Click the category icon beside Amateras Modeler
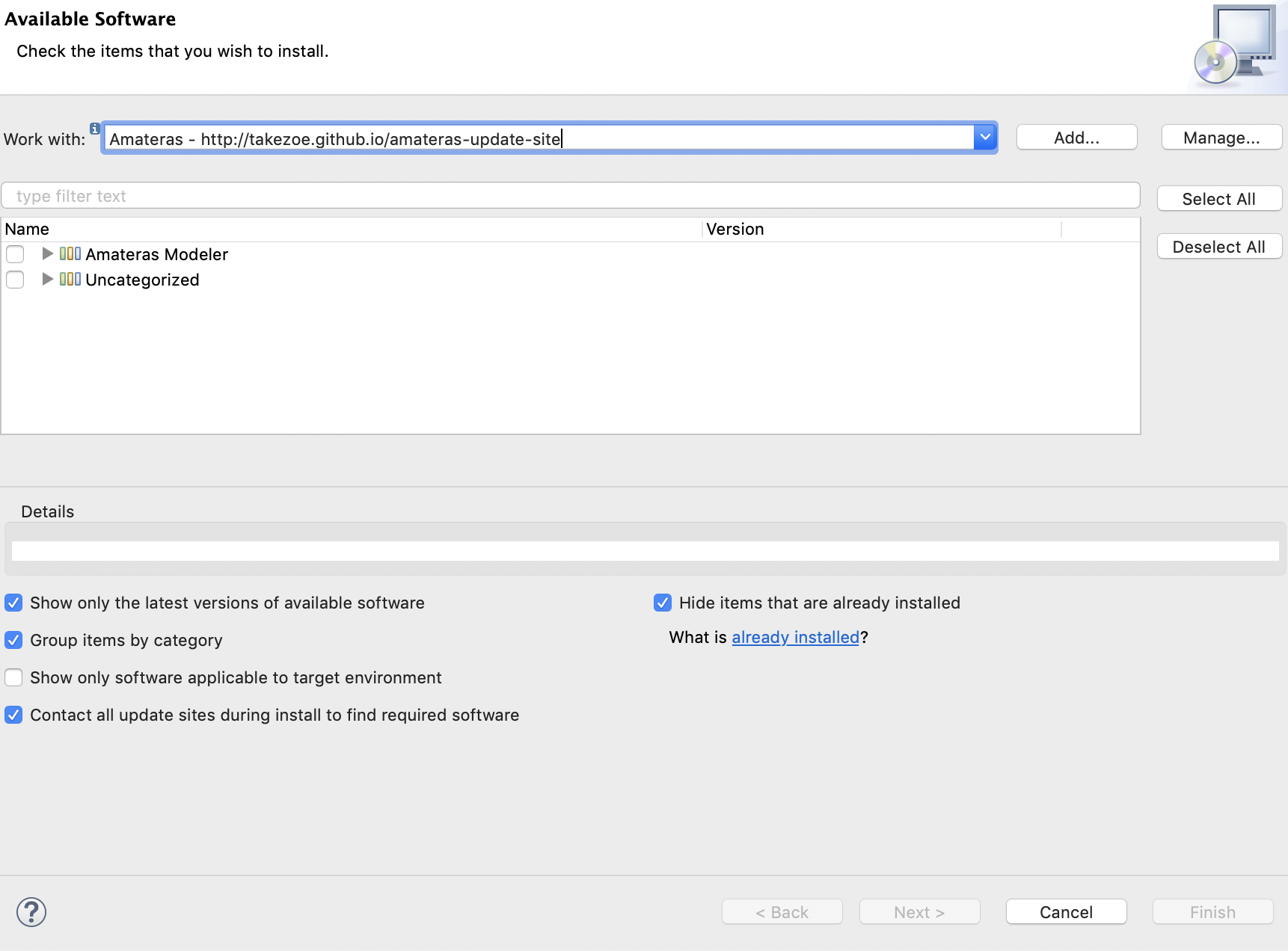Screen dimensions: 1288x951 coord(70,254)
